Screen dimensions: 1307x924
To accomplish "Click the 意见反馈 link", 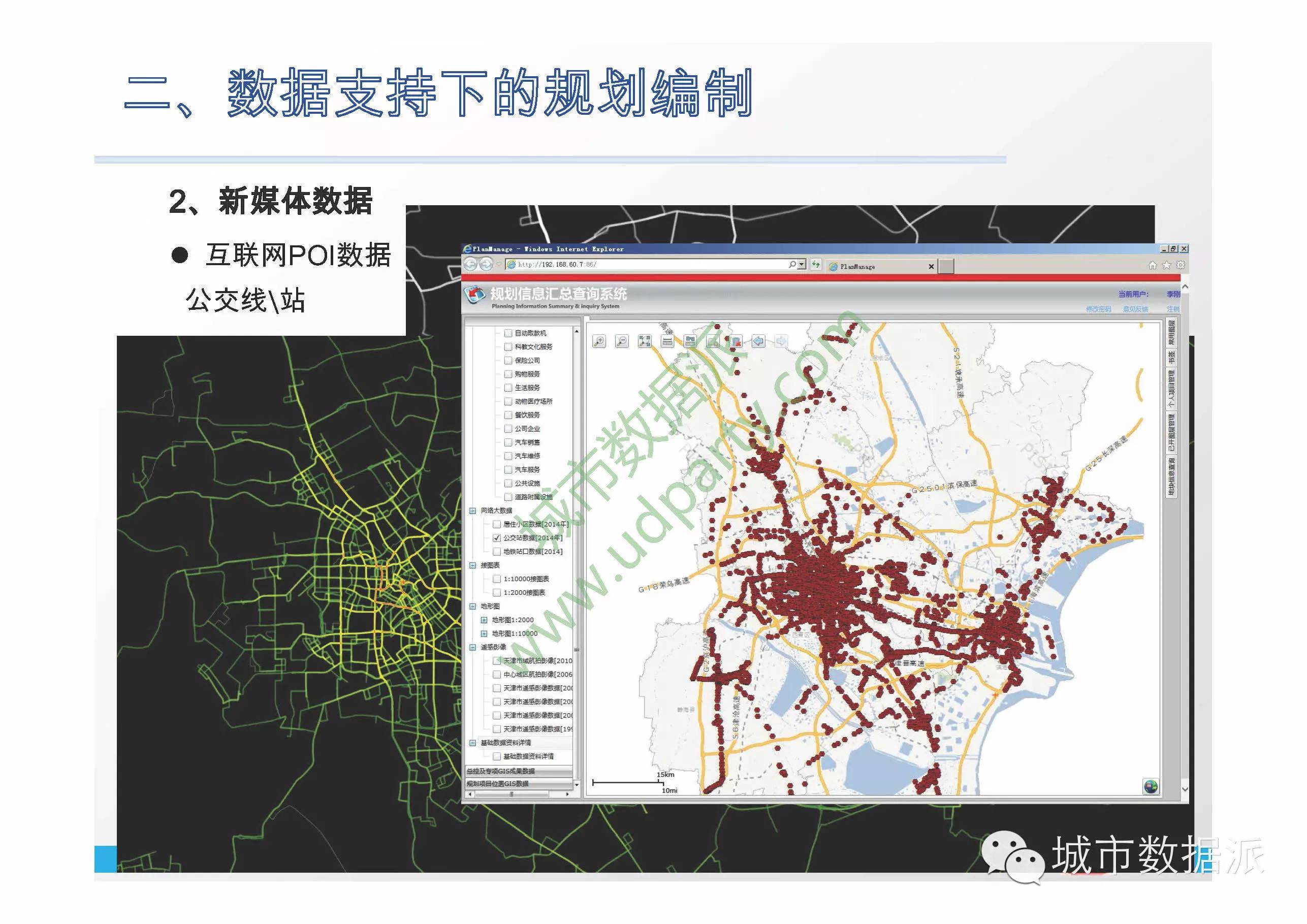I will click(1135, 309).
